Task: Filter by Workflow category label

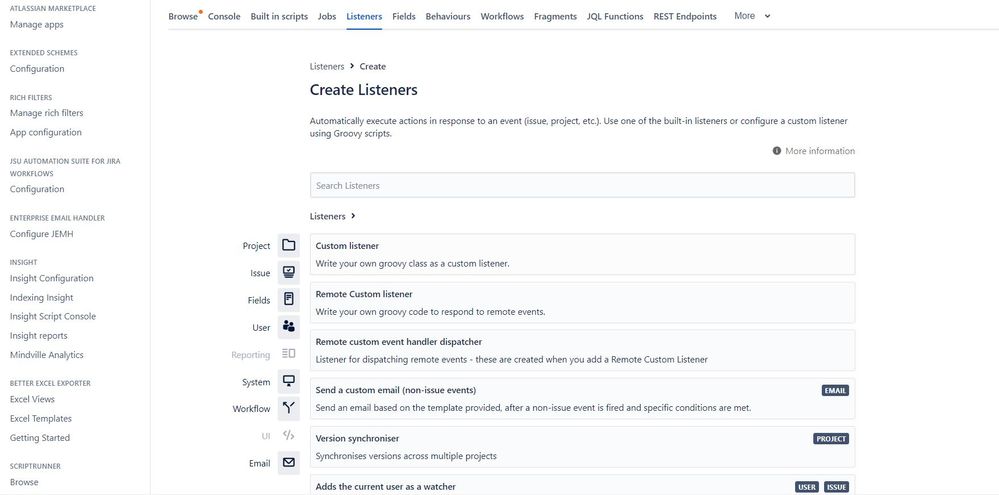Action: 251,409
